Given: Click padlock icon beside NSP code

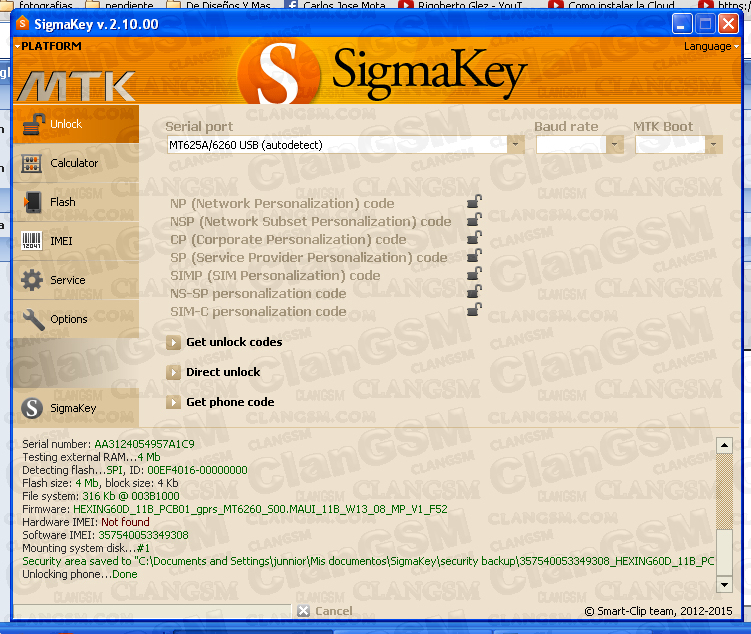Looking at the screenshot, I should [474, 219].
